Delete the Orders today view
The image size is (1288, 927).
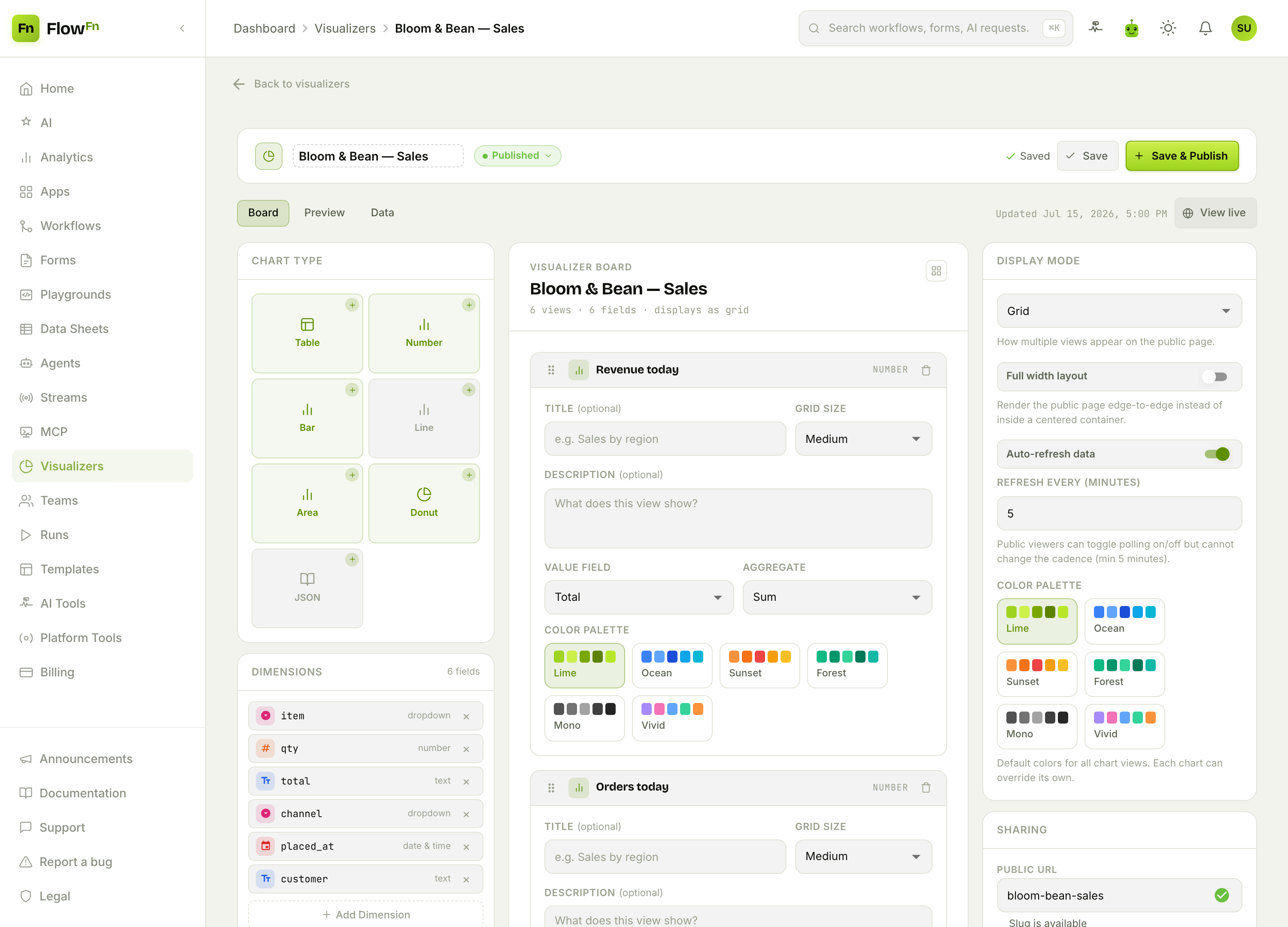pos(926,788)
